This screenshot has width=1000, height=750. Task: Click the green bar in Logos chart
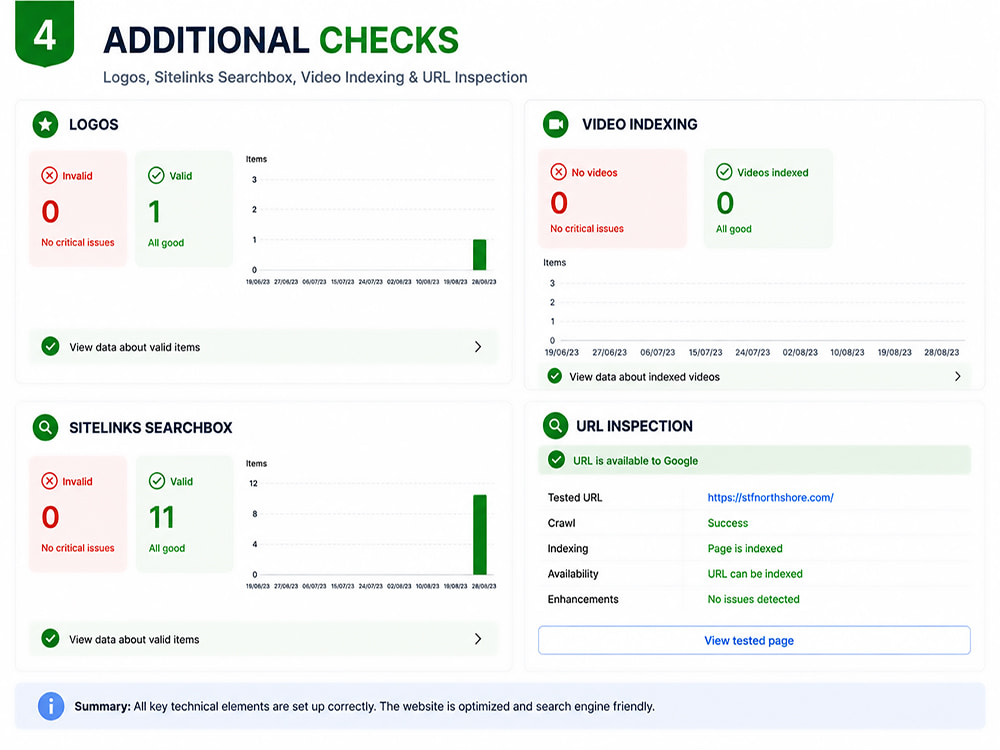tap(480, 254)
